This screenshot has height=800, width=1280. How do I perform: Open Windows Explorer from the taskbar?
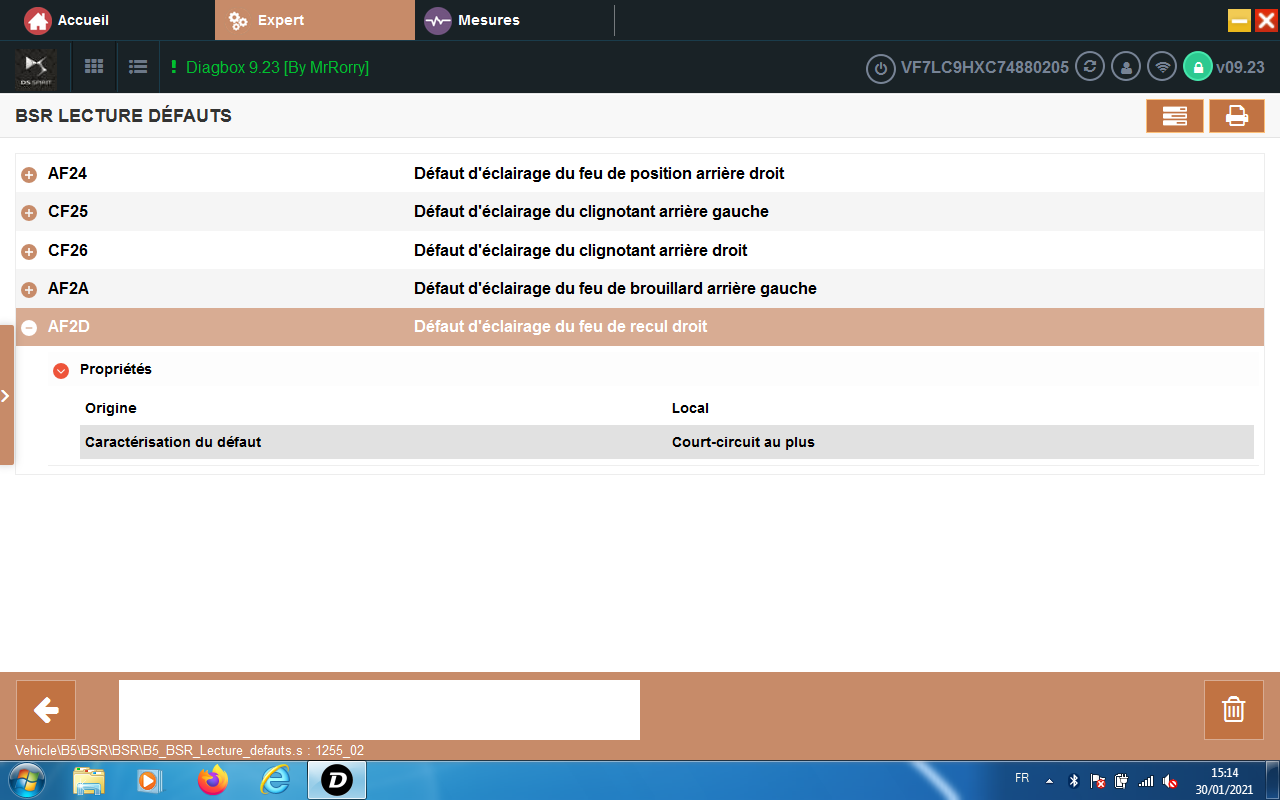click(x=89, y=780)
